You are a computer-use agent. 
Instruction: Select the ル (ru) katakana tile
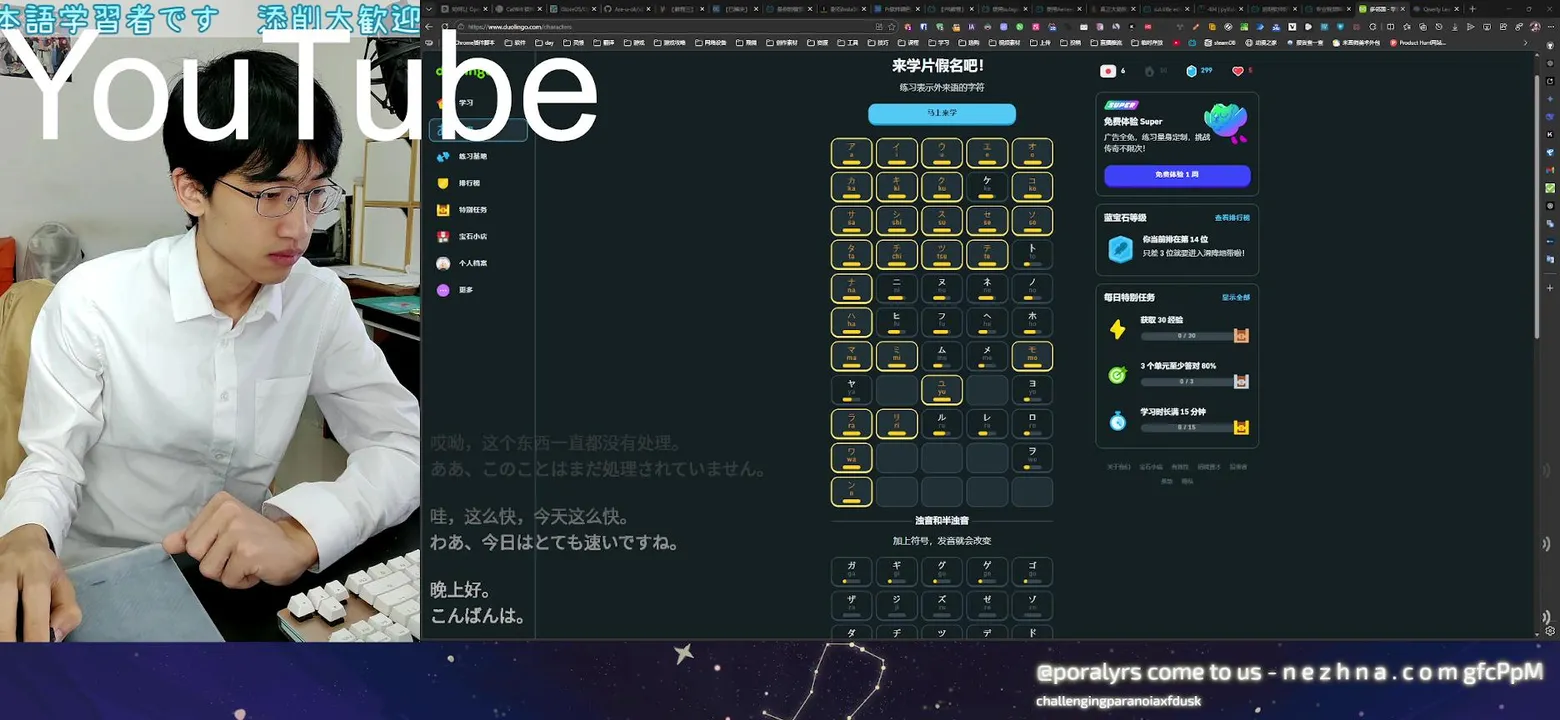coord(941,423)
